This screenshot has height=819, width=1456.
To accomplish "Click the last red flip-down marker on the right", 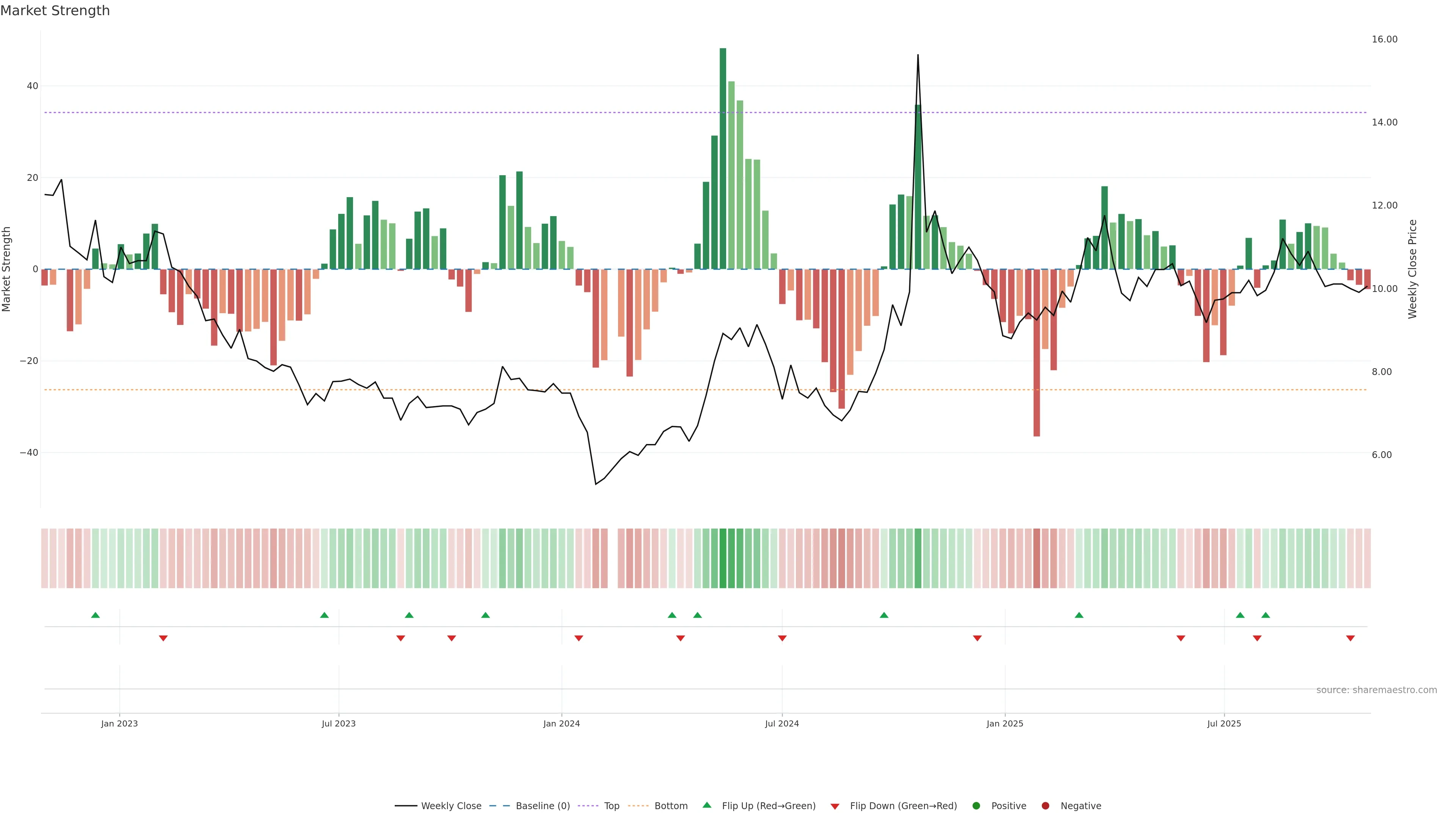I will point(1350,638).
